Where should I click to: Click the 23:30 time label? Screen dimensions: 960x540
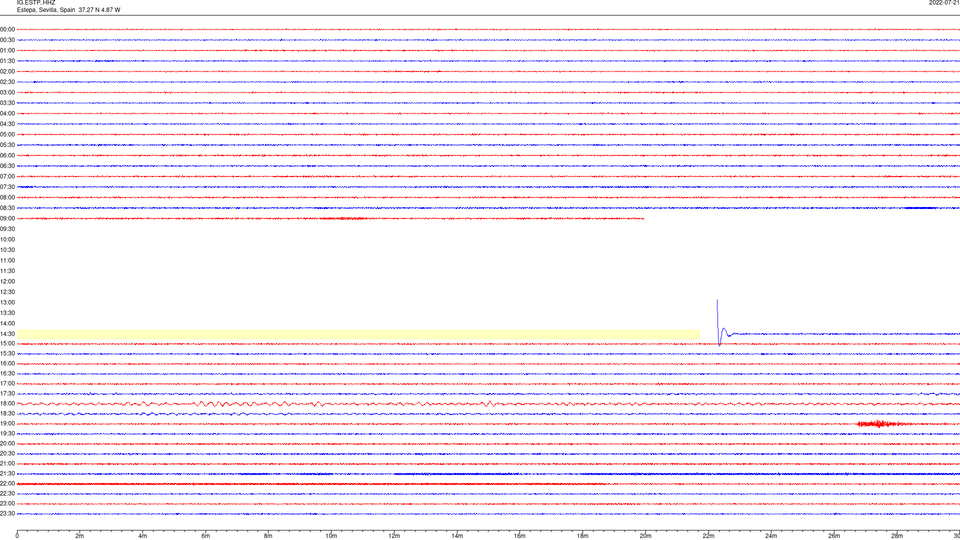coord(7,514)
